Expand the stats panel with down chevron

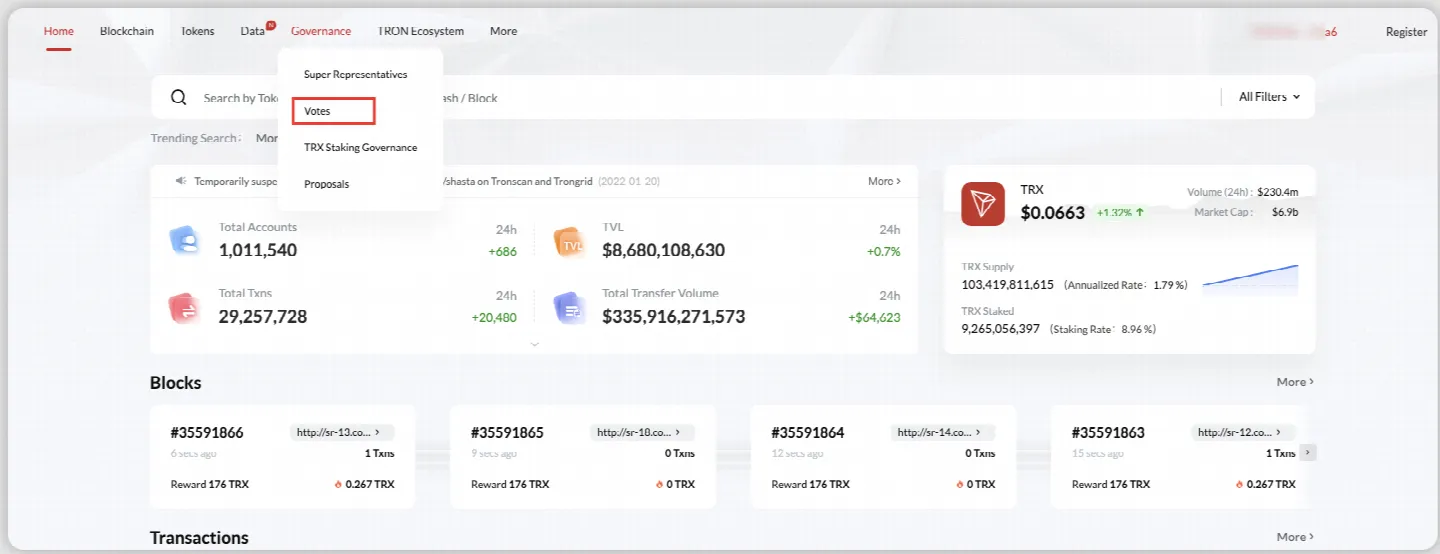pos(534,344)
